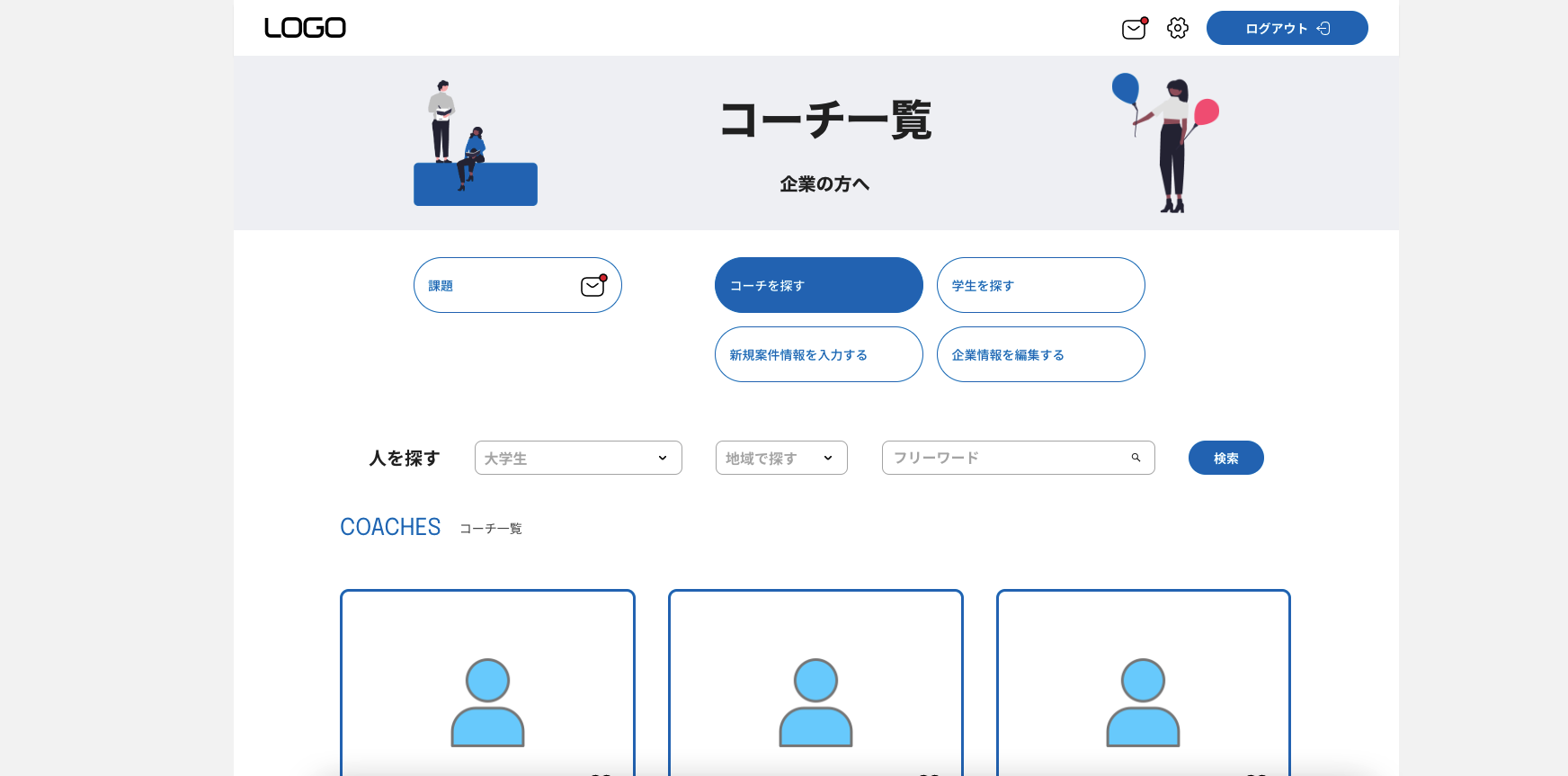Image resolution: width=1568 pixels, height=776 pixels.
Task: Open the first coach card avatar
Action: point(487,702)
